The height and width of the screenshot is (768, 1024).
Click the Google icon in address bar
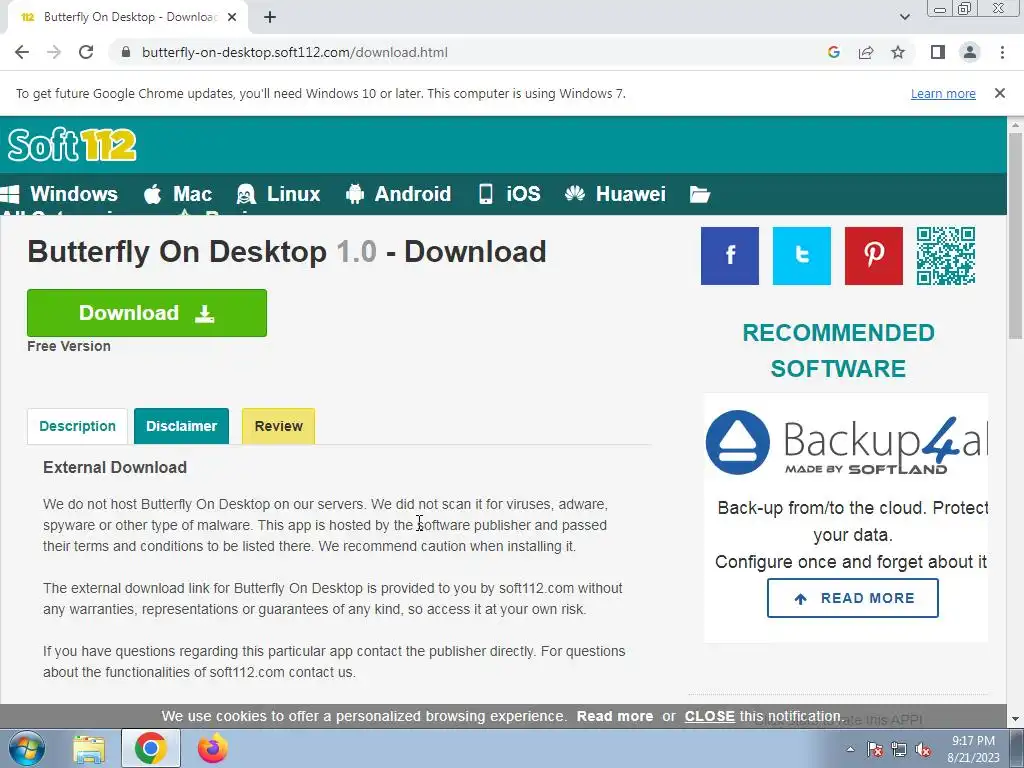coord(833,52)
